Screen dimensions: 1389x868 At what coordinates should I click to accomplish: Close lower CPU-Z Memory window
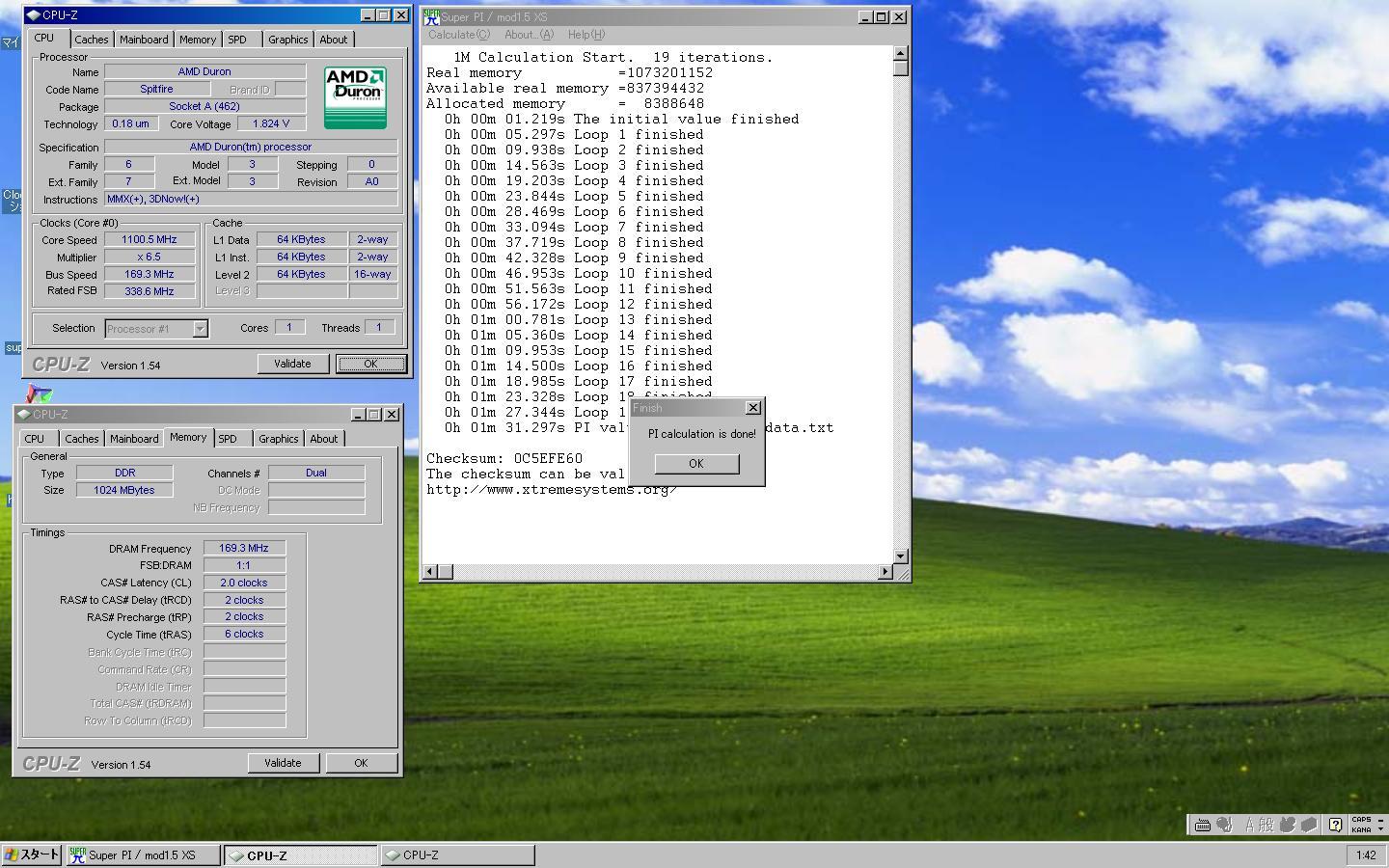click(x=392, y=415)
